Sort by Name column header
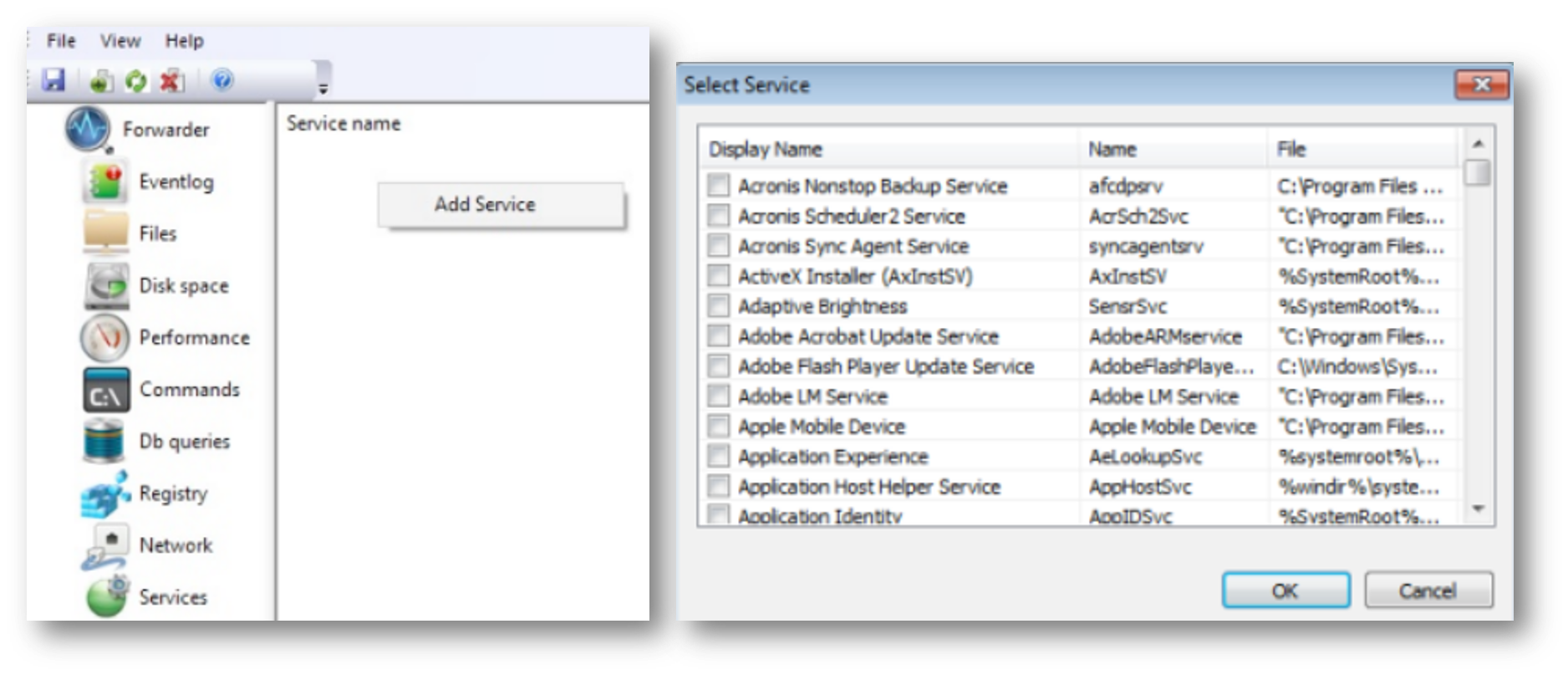Image resolution: width=1568 pixels, height=675 pixels. tap(1173, 149)
